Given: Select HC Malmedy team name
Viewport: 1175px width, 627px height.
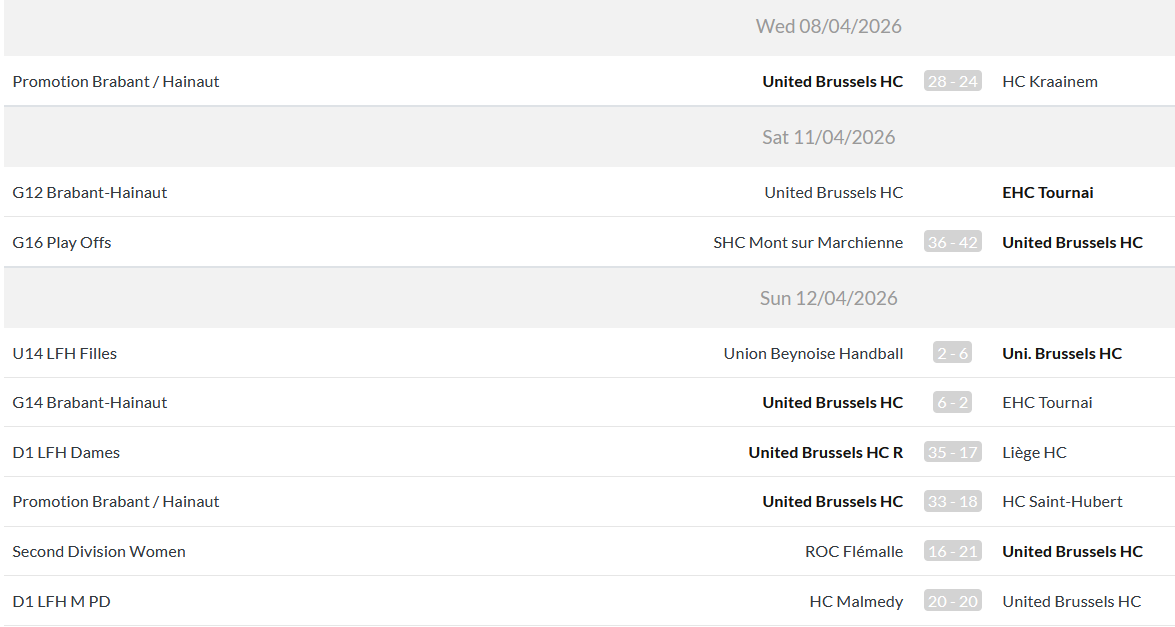Looking at the screenshot, I should [856, 601].
